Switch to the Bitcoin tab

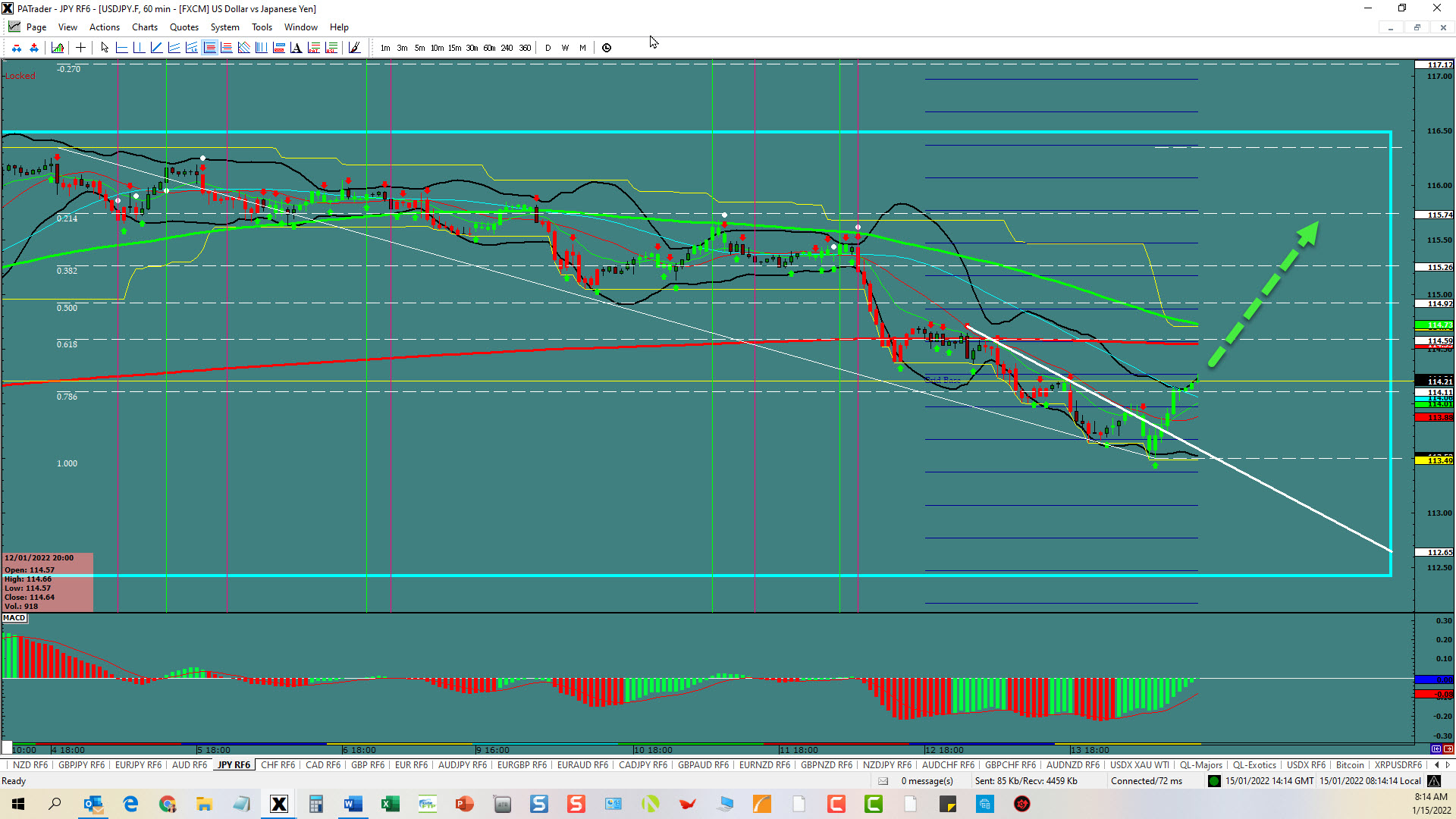1349,765
